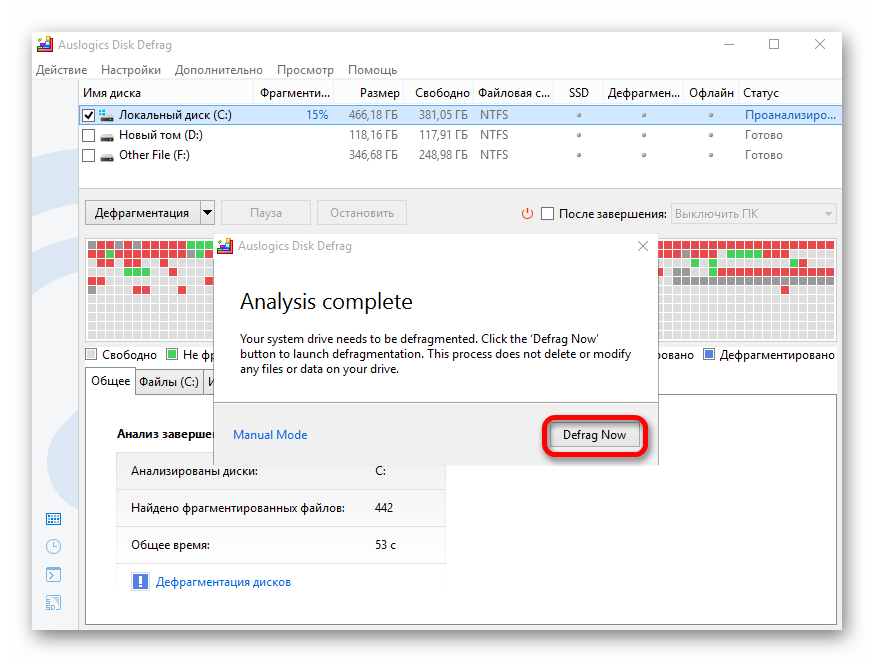874x662 pixels.
Task: Click the Defrag Now button
Action: 594,435
